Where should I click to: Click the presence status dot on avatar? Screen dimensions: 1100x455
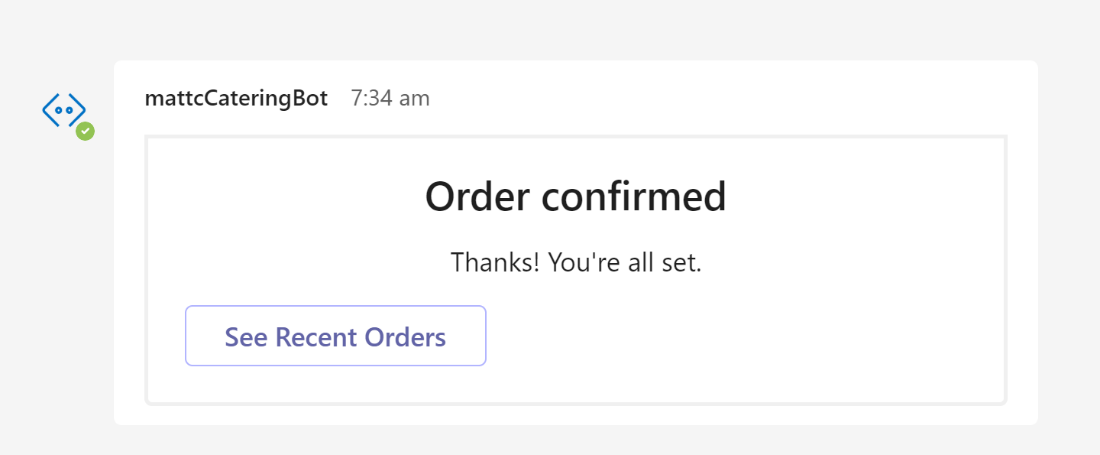[86, 131]
